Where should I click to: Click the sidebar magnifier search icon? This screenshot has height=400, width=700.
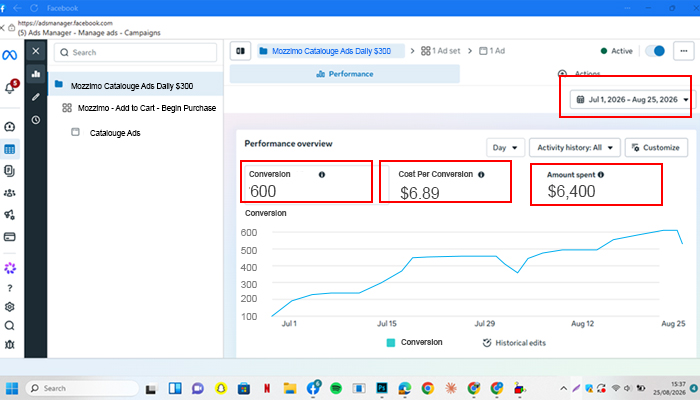click(x=9, y=325)
